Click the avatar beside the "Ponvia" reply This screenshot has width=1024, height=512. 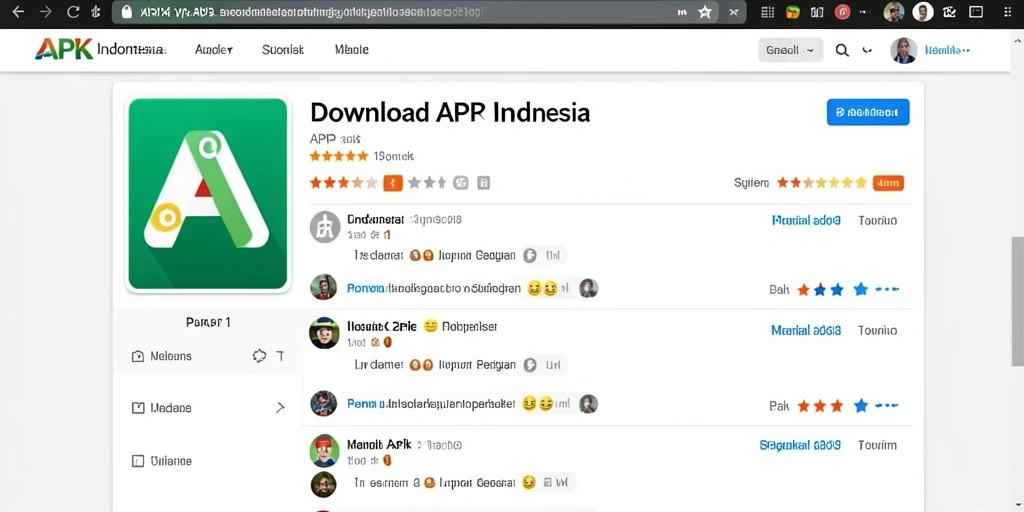click(323, 287)
